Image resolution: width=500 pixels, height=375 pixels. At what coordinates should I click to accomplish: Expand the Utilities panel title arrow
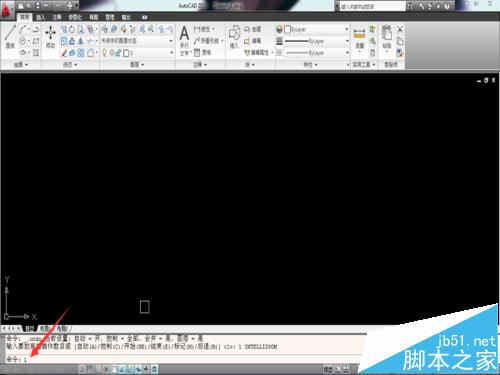[374, 65]
